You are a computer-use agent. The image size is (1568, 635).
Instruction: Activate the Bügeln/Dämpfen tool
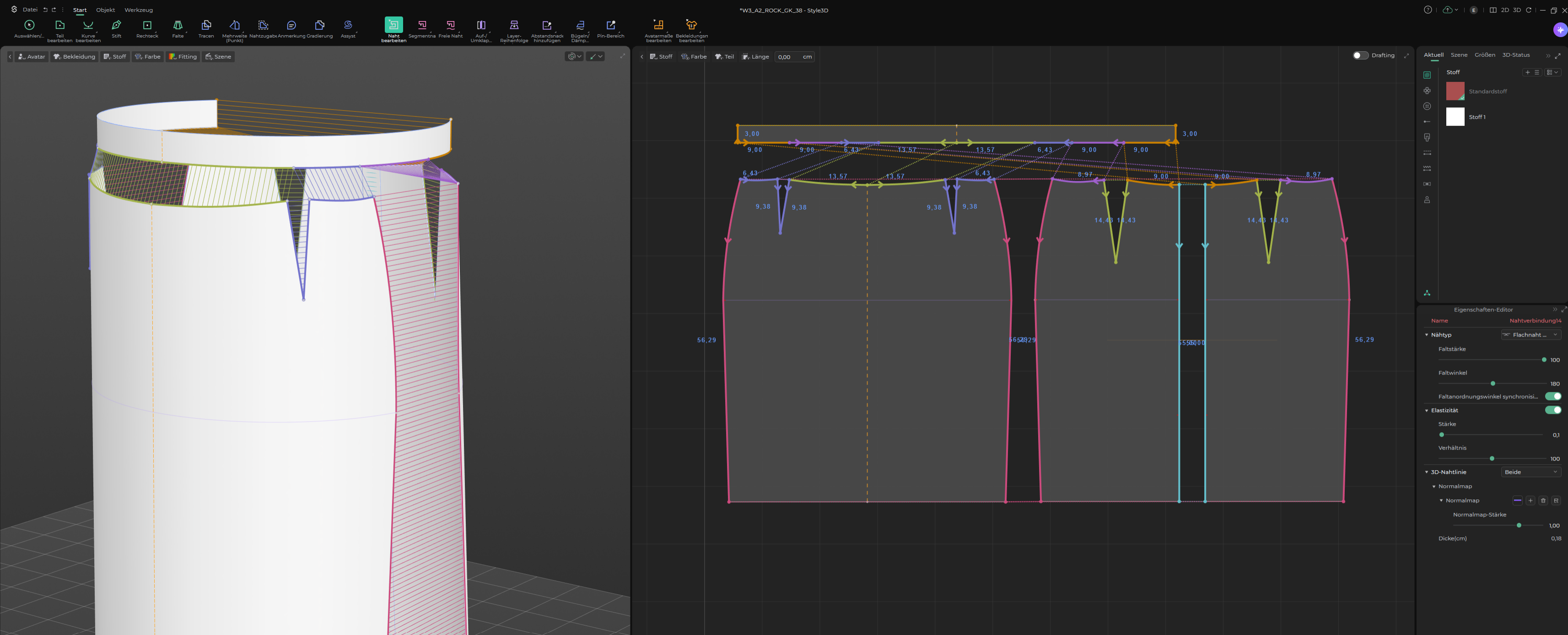click(579, 30)
